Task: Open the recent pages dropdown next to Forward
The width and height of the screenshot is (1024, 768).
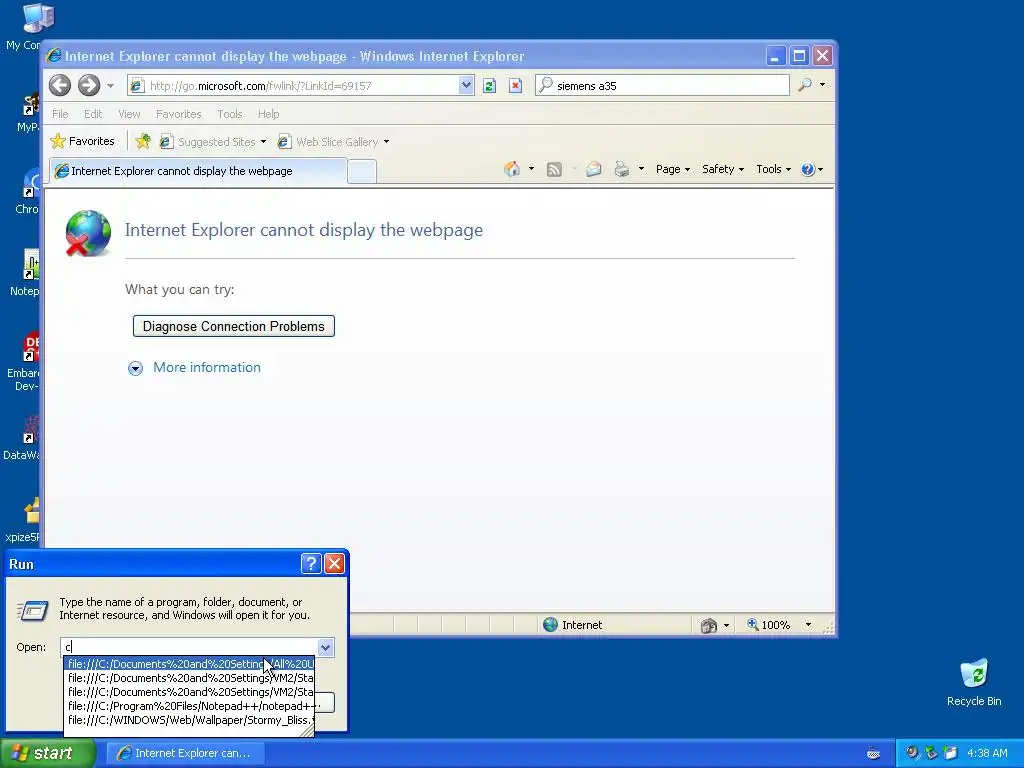Action: [110, 86]
